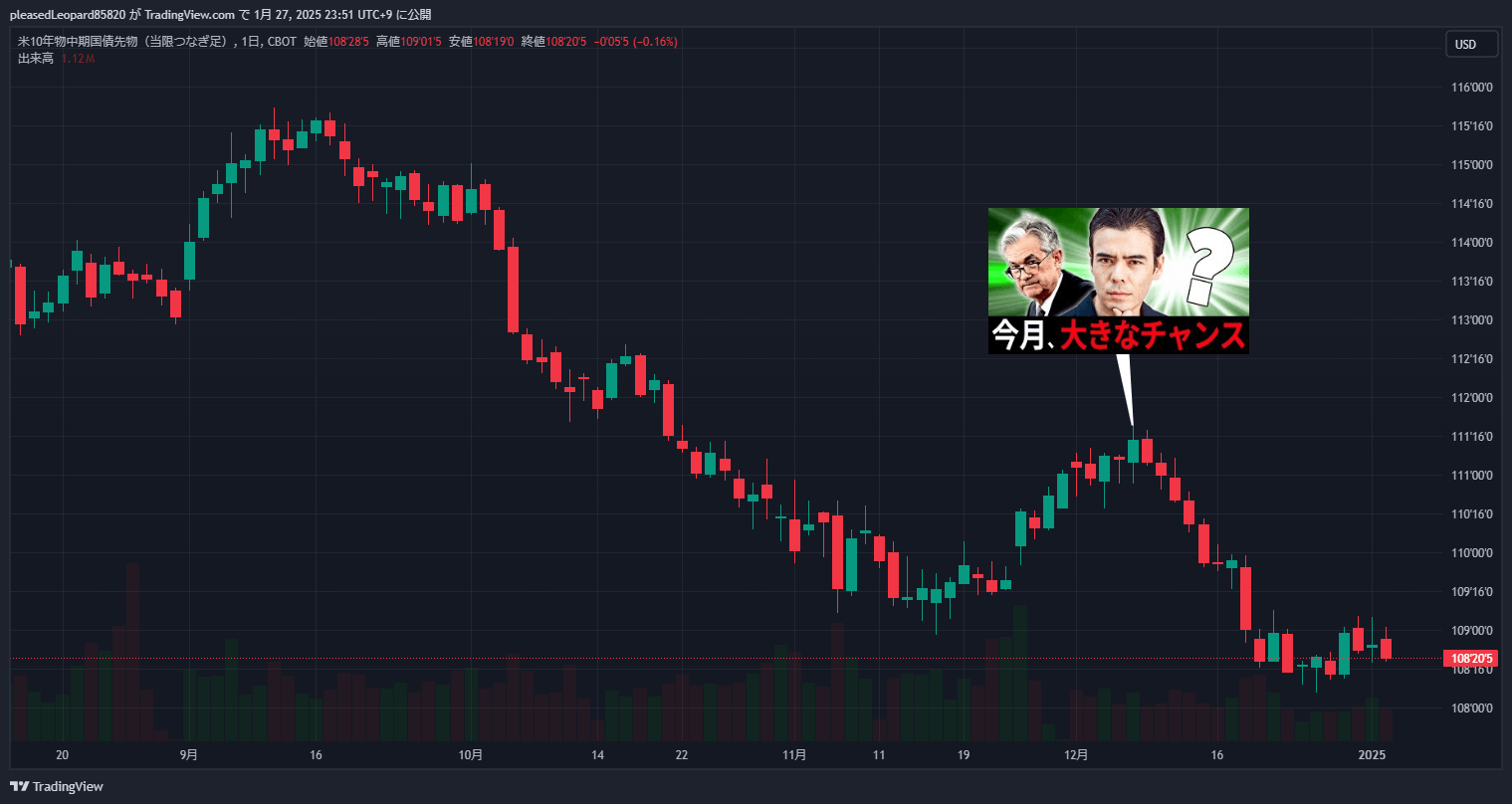
Task: Click the 1.12M volume value
Action: pyautogui.click(x=78, y=59)
